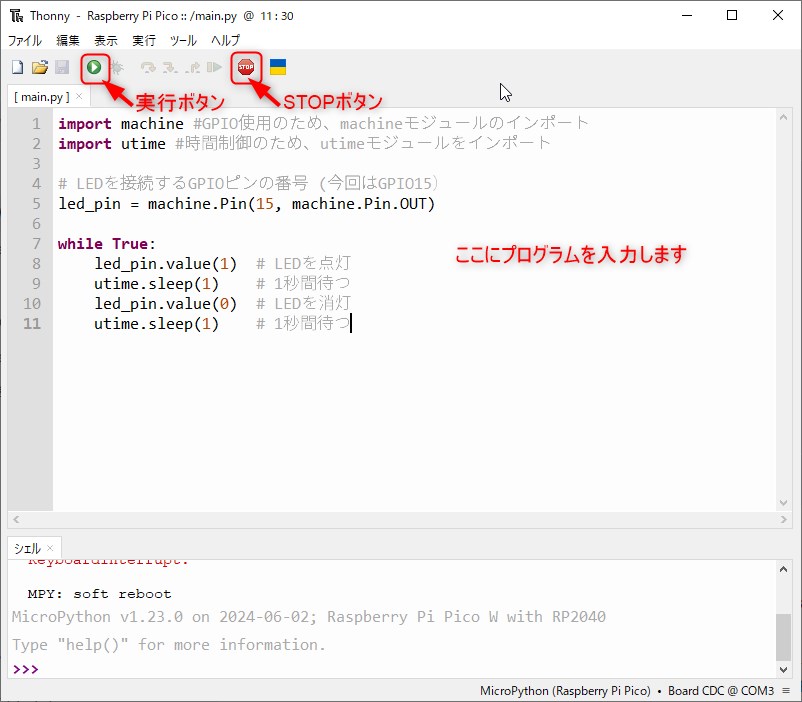The image size is (802, 702).
Task: Click the Resume debug icon
Action: tap(214, 67)
